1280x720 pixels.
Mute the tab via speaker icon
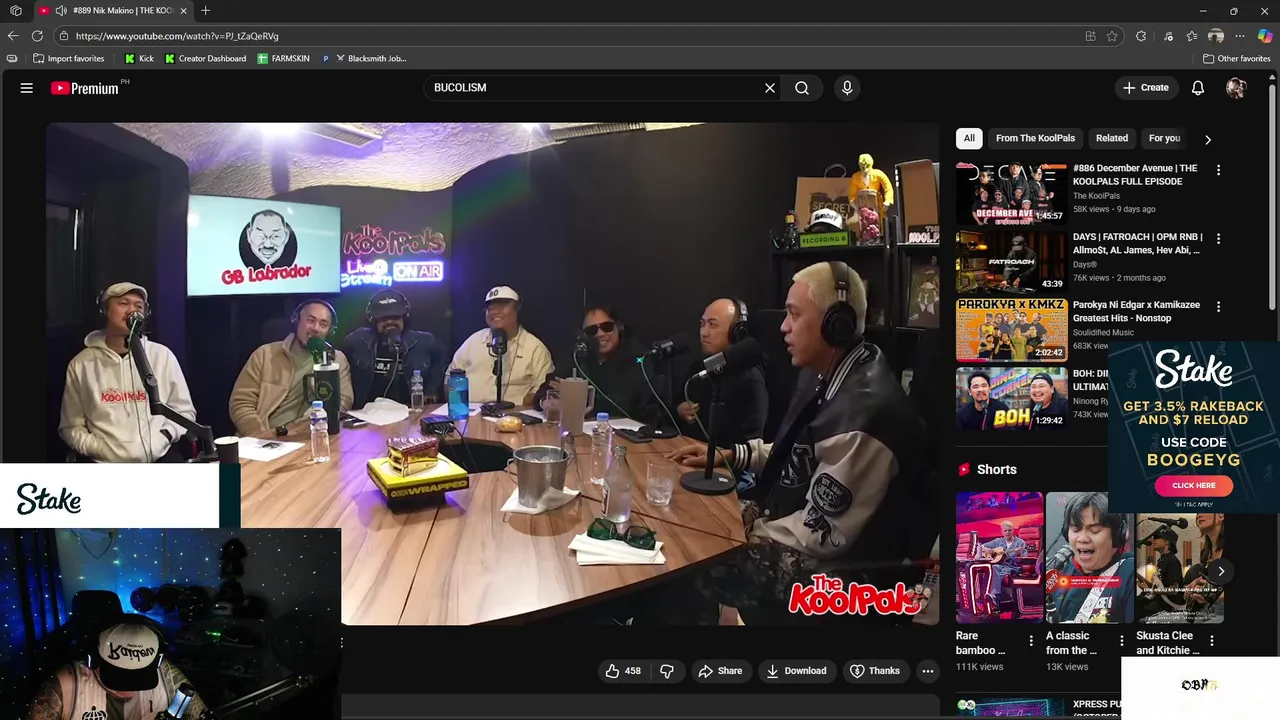click(x=61, y=11)
